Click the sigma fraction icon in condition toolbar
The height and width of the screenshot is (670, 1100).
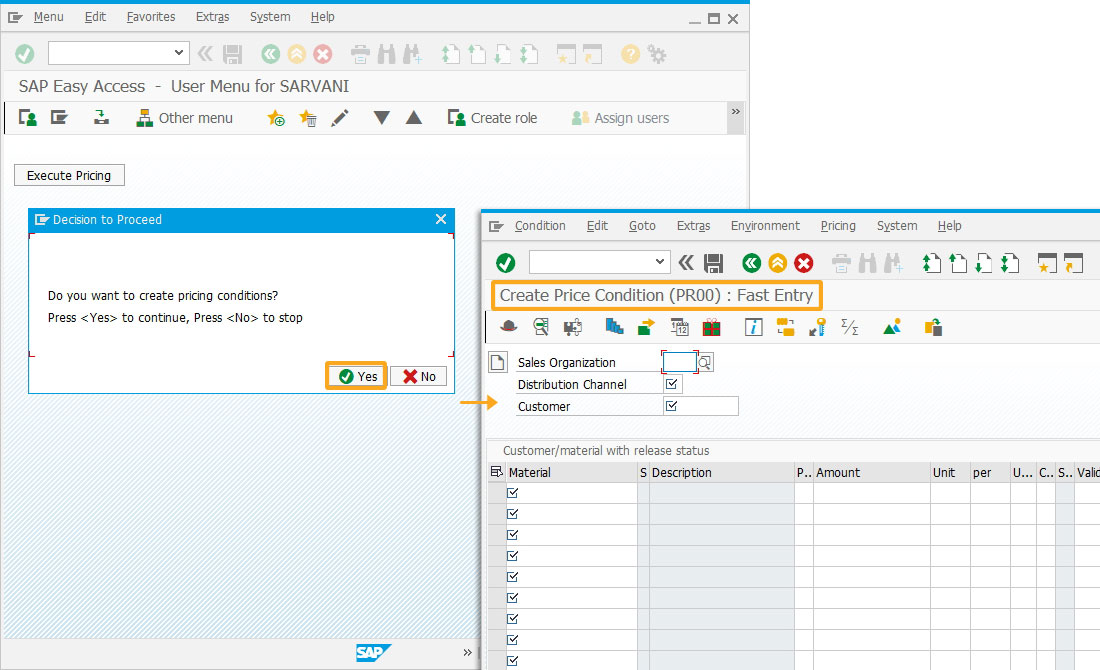coord(850,327)
